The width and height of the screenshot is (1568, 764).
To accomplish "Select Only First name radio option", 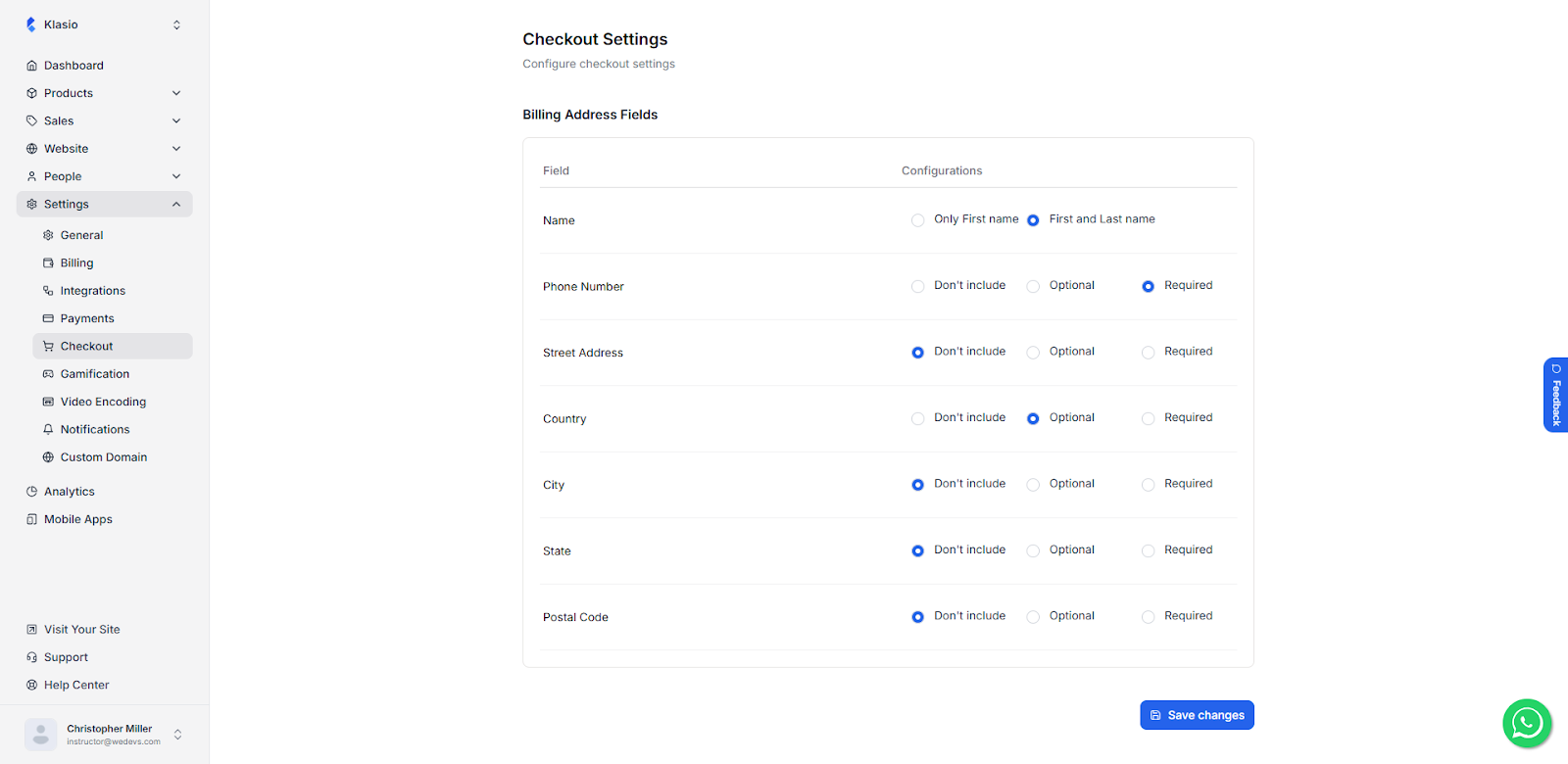I will click(917, 220).
